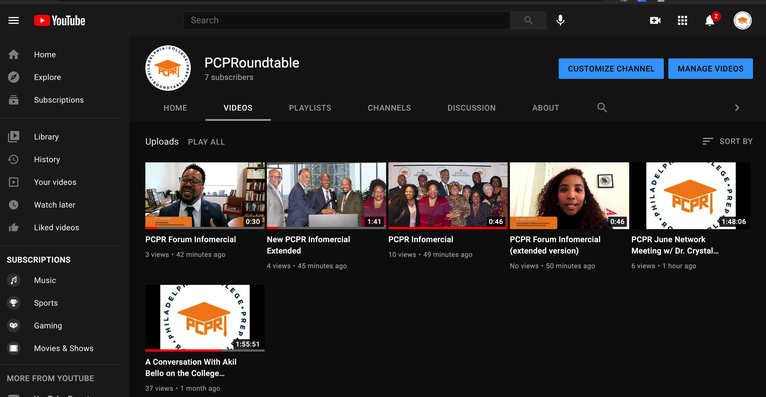Click the right arrow next to the channel tabs
766x397 pixels.
pyautogui.click(x=737, y=107)
